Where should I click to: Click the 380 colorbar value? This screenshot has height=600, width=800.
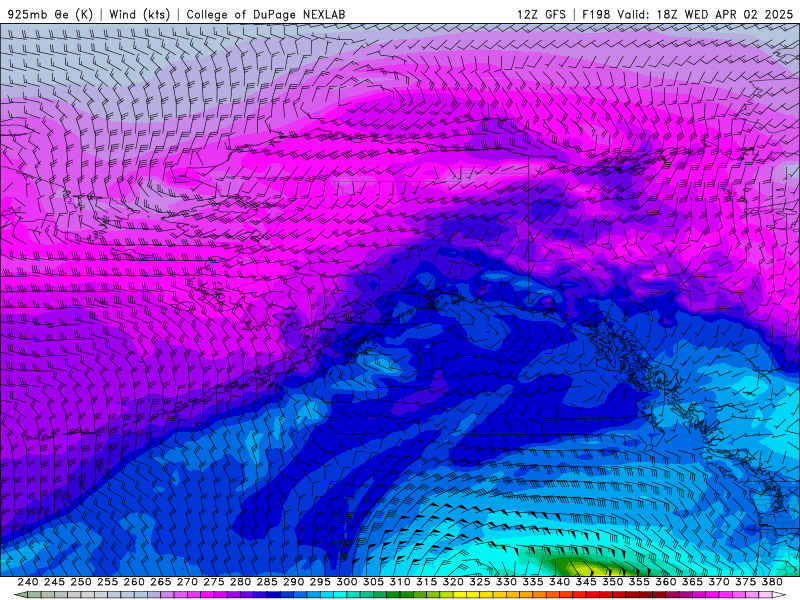[x=772, y=582]
